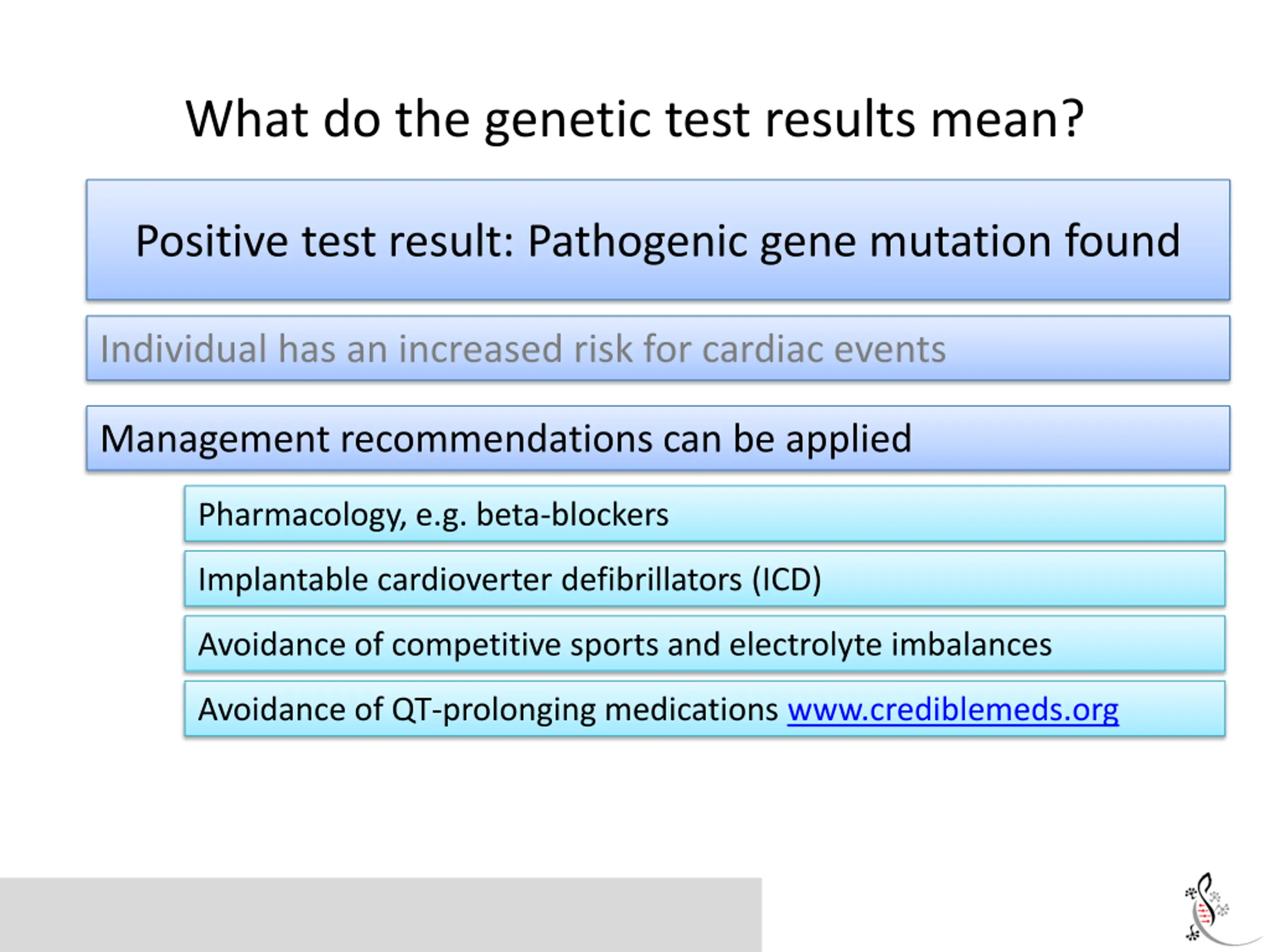
Task: Select the competitive sports avoidance box
Action: point(704,643)
